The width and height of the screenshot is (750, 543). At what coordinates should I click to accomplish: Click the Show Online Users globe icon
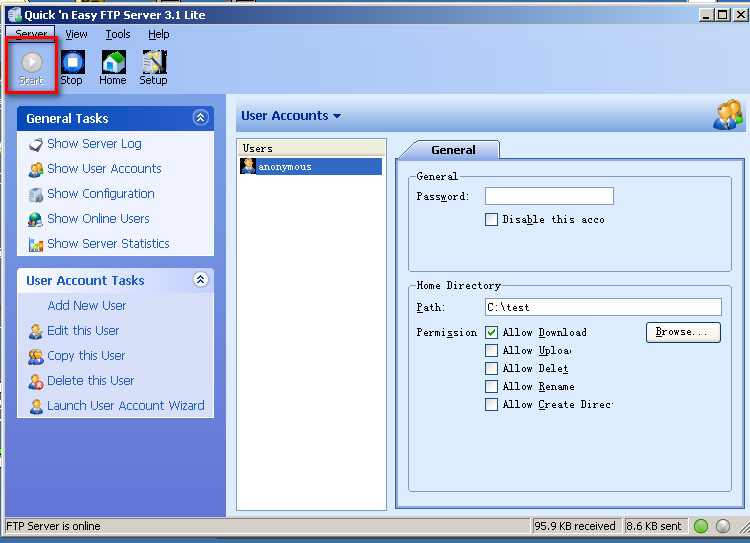36,219
